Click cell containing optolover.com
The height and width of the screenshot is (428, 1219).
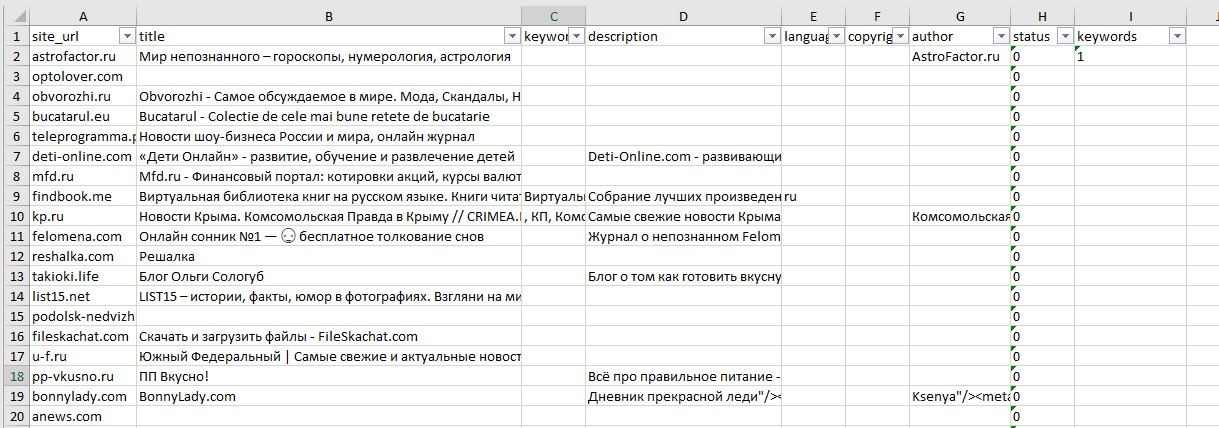click(x=83, y=76)
